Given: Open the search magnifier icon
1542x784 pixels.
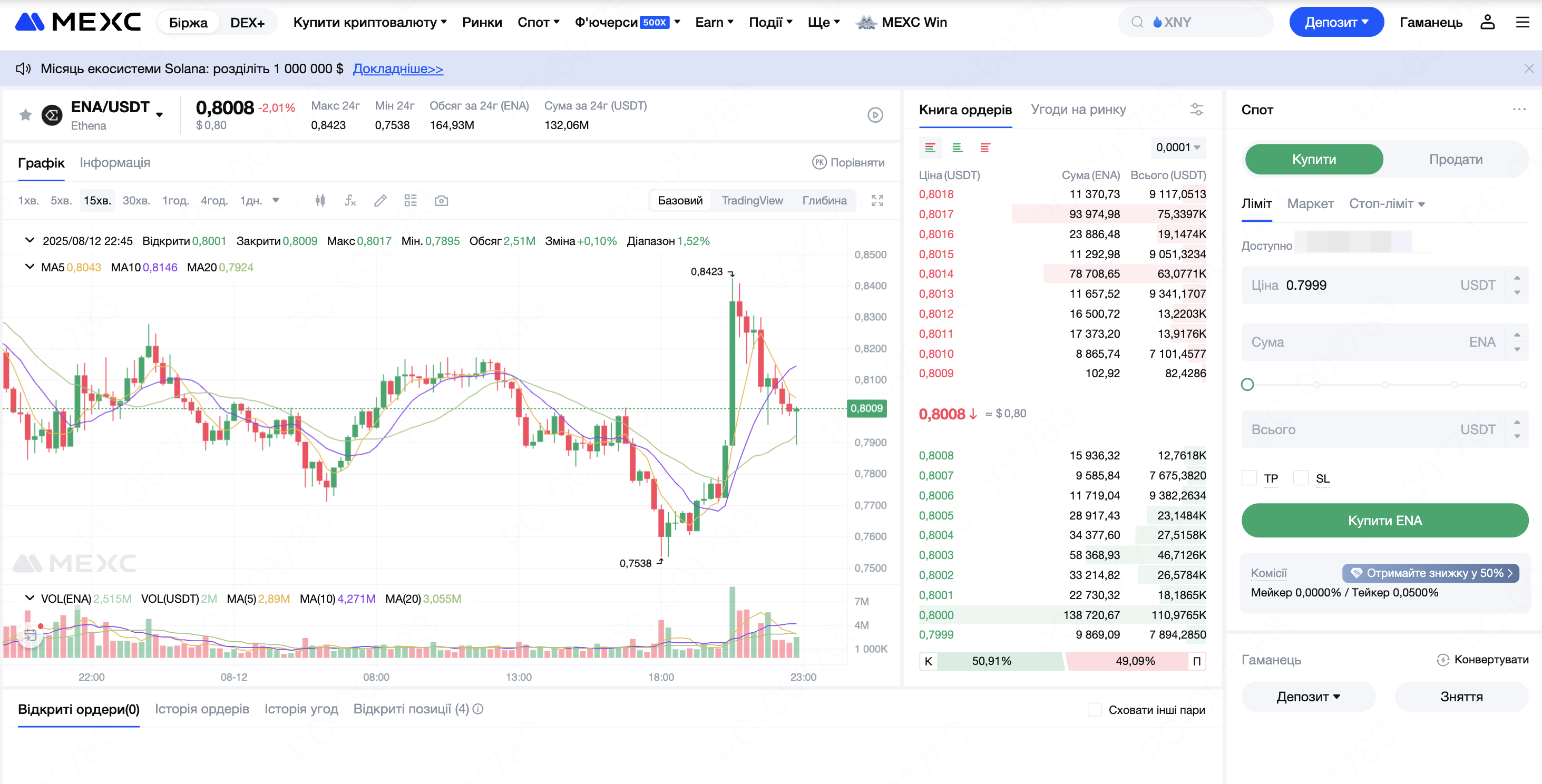Looking at the screenshot, I should point(1137,22).
